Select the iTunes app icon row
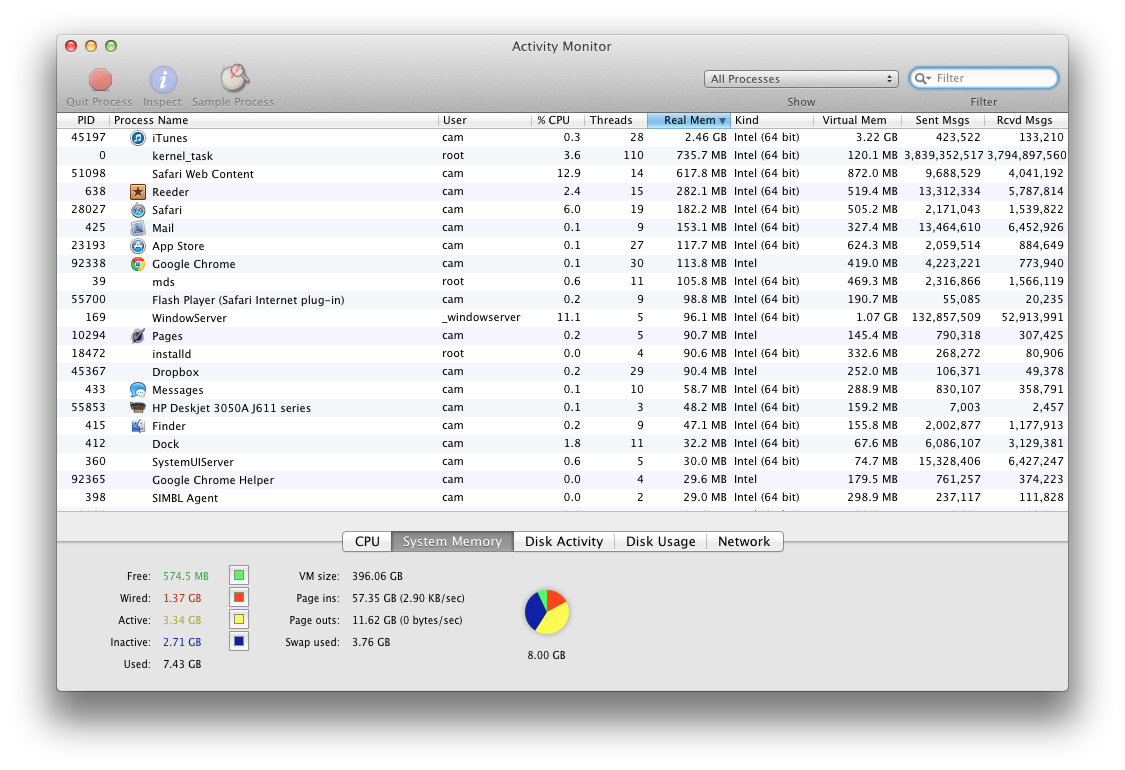Viewport: 1125px width, 770px height. pos(562,138)
